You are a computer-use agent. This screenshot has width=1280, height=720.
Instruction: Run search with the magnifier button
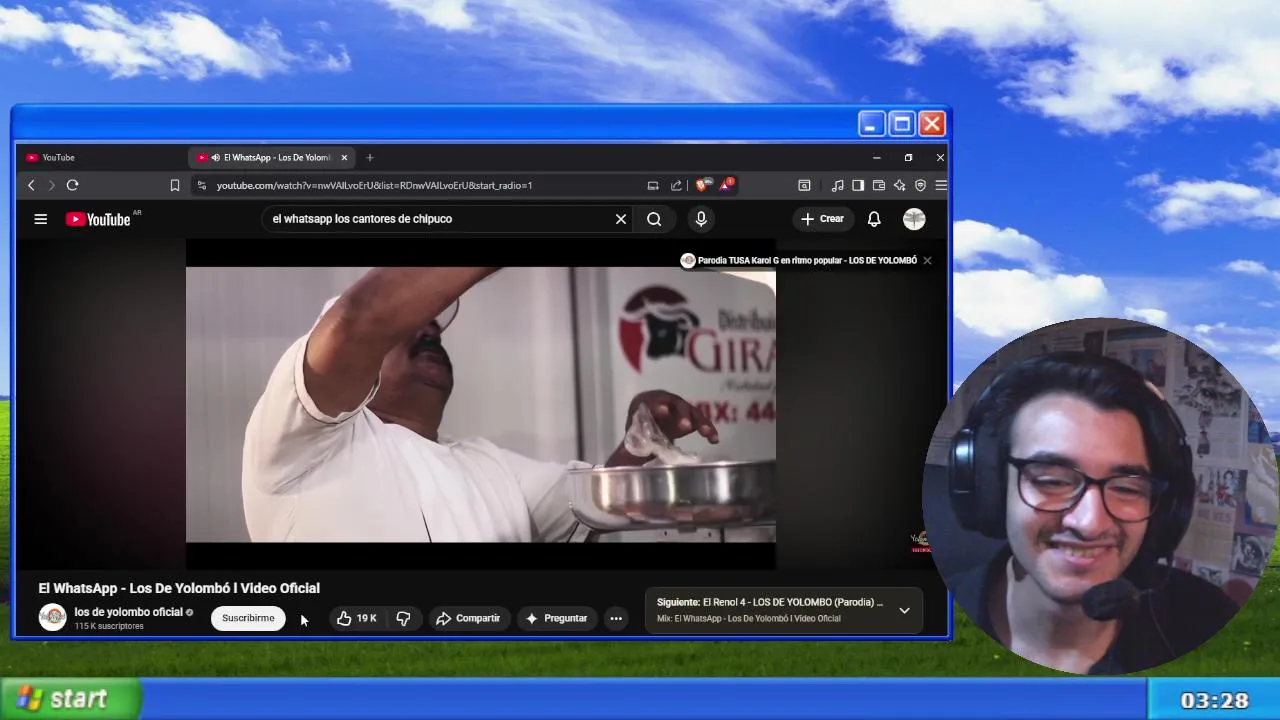click(654, 219)
